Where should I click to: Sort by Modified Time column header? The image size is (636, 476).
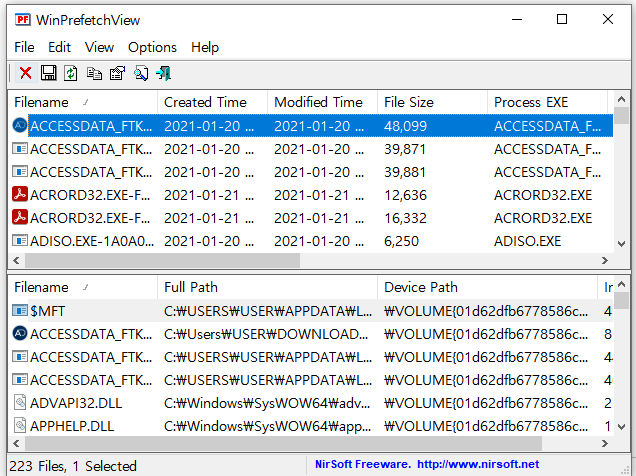tap(322, 102)
